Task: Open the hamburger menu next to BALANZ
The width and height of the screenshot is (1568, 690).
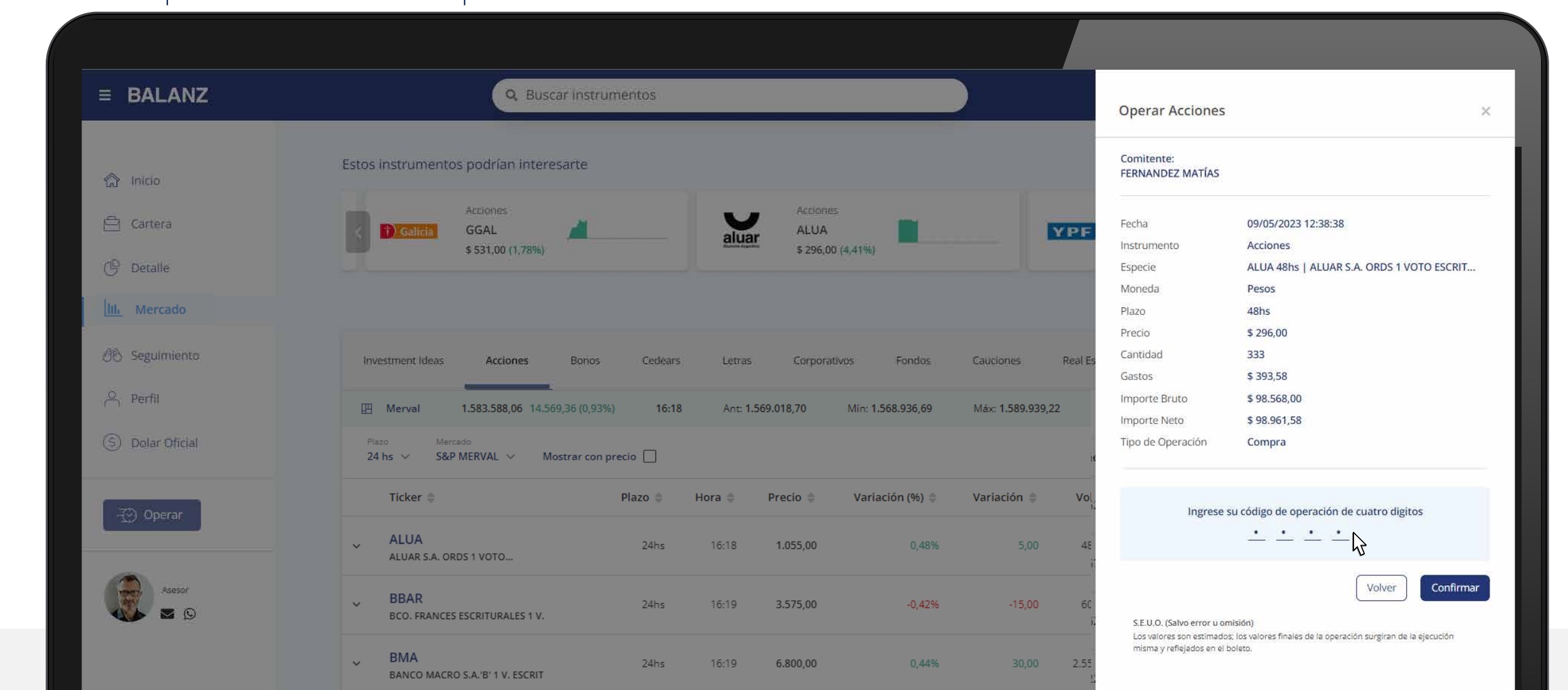Action: 105,95
